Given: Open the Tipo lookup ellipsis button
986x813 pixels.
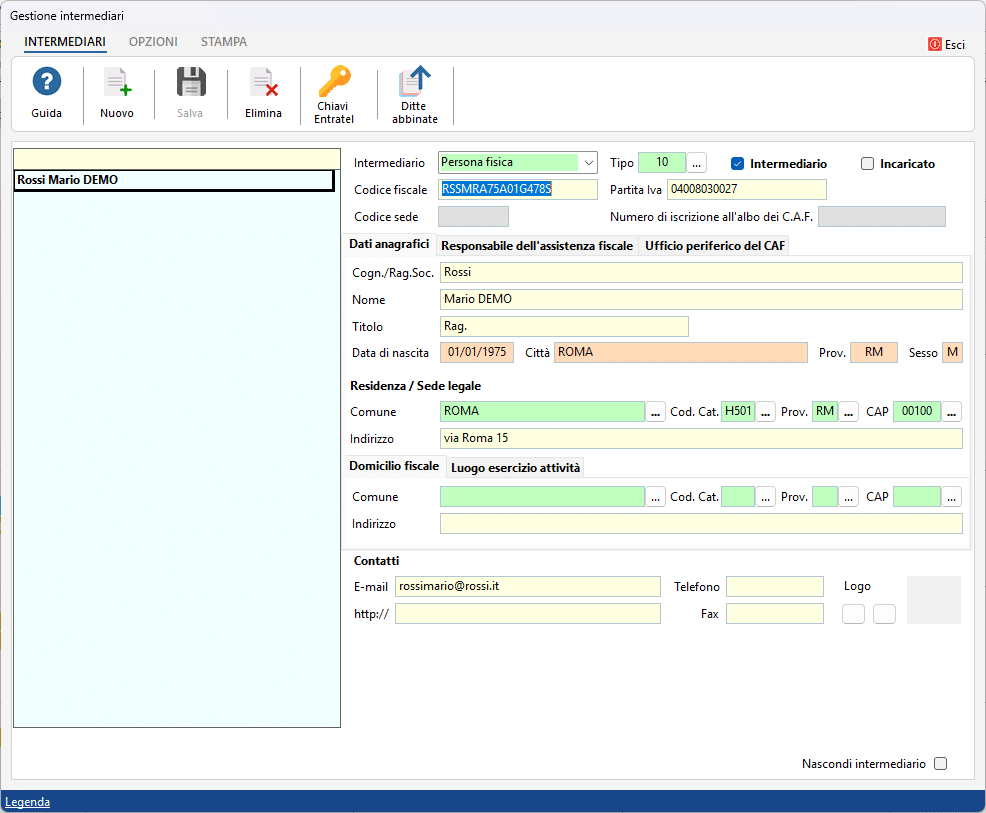Looking at the screenshot, I should click(696, 163).
